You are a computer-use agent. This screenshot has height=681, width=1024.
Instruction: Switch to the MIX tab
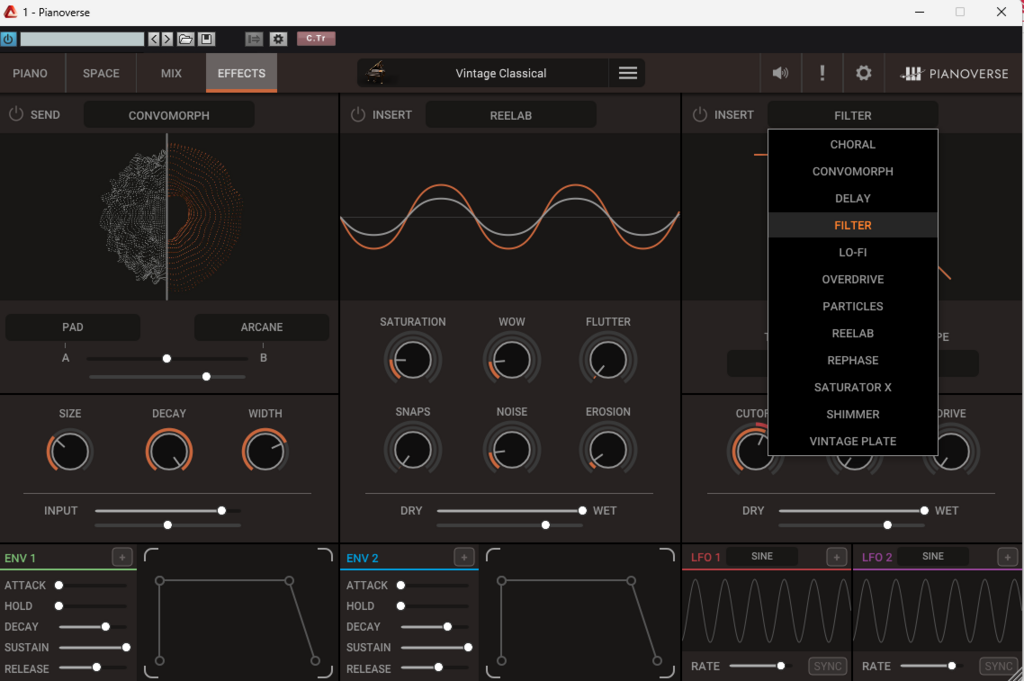click(x=171, y=73)
